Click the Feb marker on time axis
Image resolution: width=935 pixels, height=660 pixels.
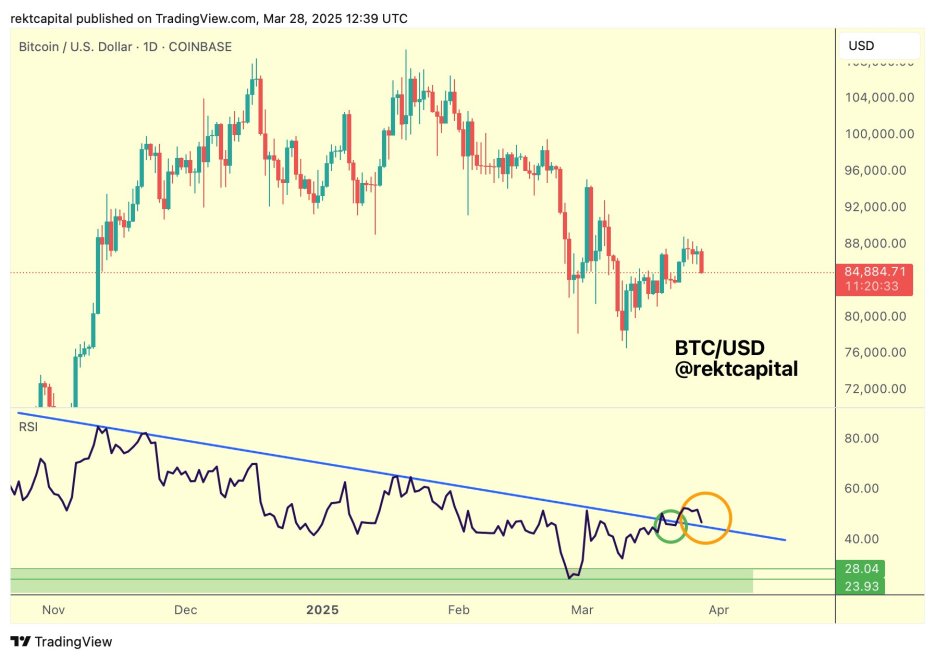tap(459, 610)
